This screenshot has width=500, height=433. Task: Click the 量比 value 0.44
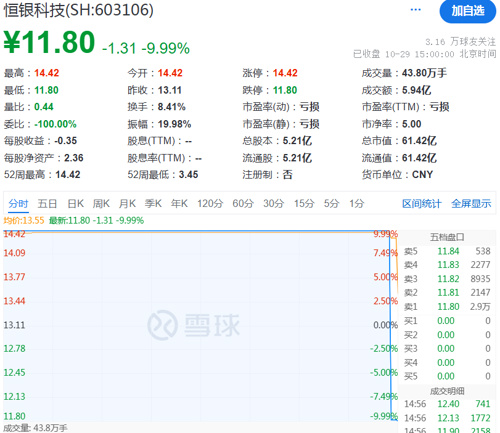[x=44, y=107]
